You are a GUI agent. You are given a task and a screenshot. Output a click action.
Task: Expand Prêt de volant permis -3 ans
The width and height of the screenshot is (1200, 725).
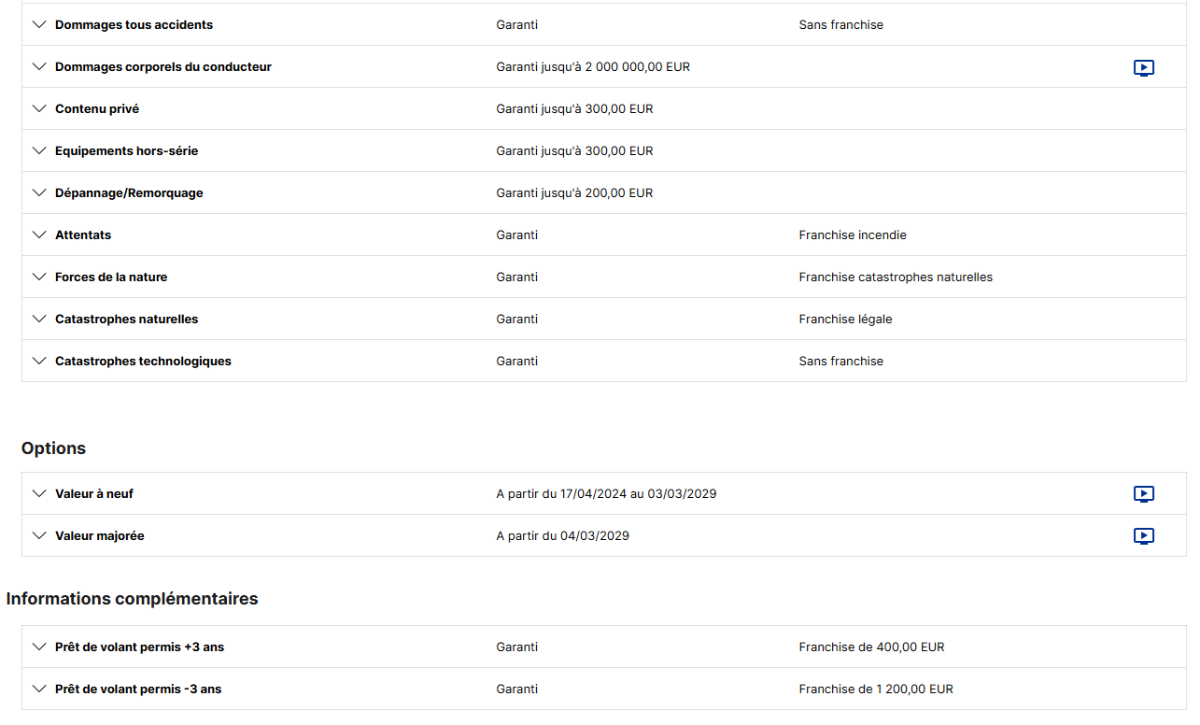coord(39,689)
